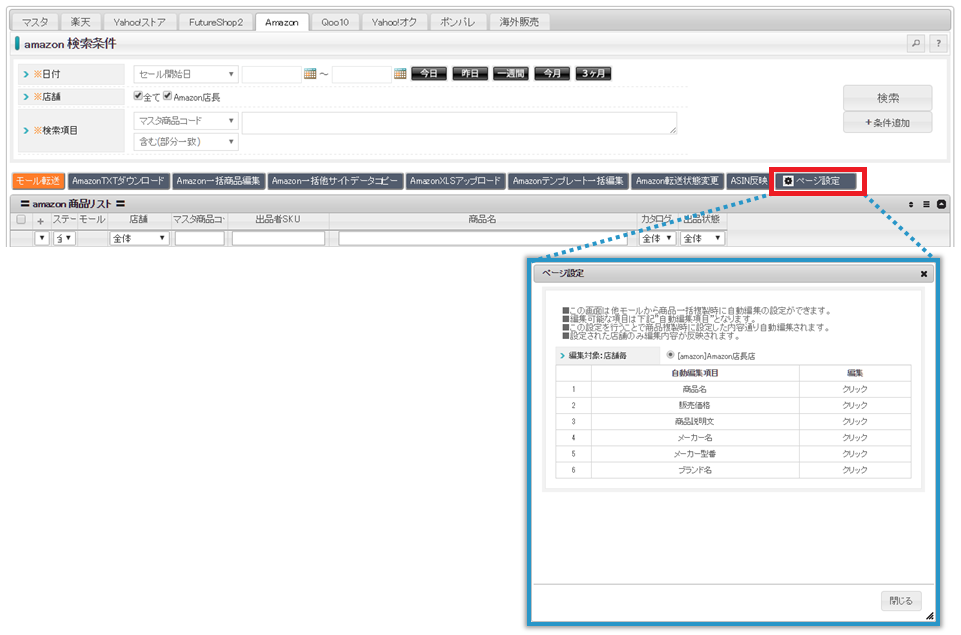Screen dimensions: 961x635
Task: Click the クリック link for 商品説明文
Action: click(854, 422)
